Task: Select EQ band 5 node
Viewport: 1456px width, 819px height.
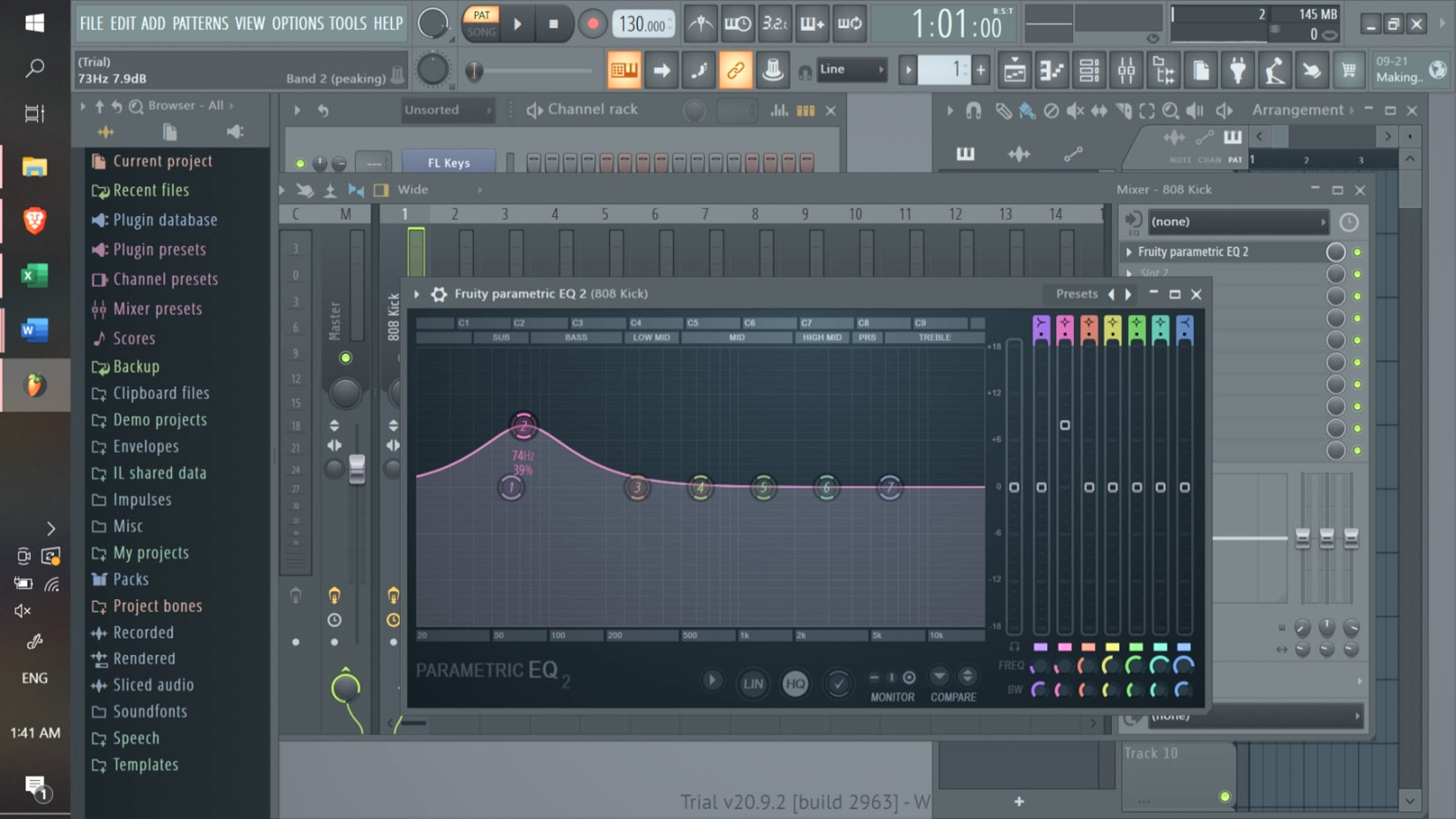Action: 763,487
